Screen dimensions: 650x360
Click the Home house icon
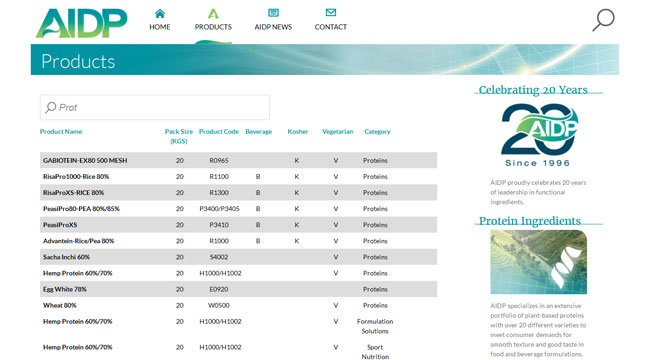click(160, 14)
